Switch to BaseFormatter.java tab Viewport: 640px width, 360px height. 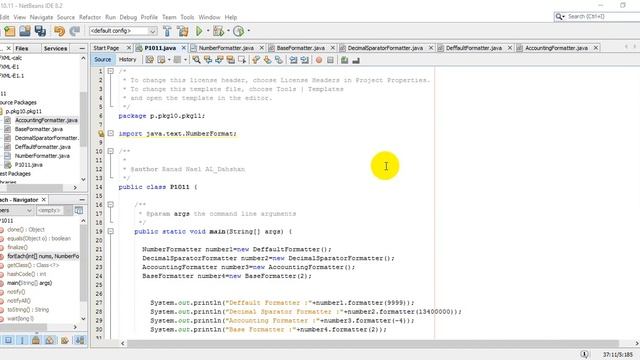click(x=300, y=48)
